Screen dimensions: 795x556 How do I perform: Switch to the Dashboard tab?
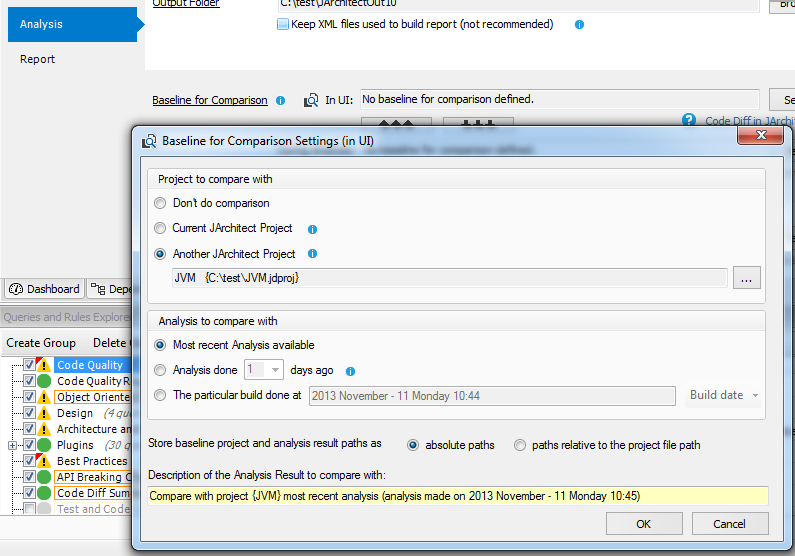[x=44, y=289]
